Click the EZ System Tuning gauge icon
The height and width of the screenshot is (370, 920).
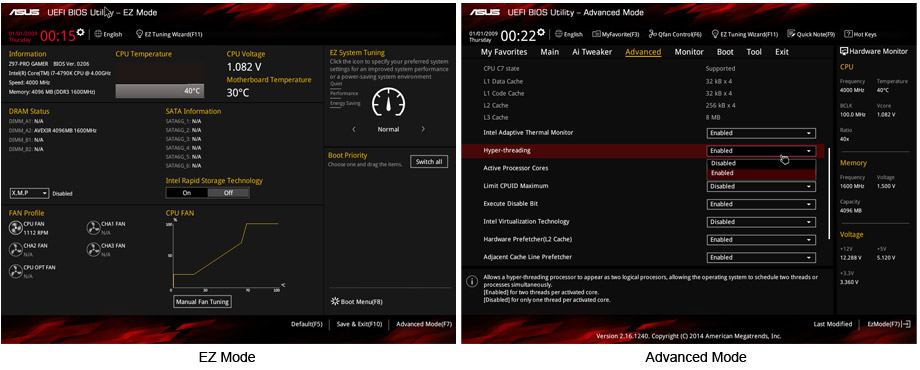(388, 102)
